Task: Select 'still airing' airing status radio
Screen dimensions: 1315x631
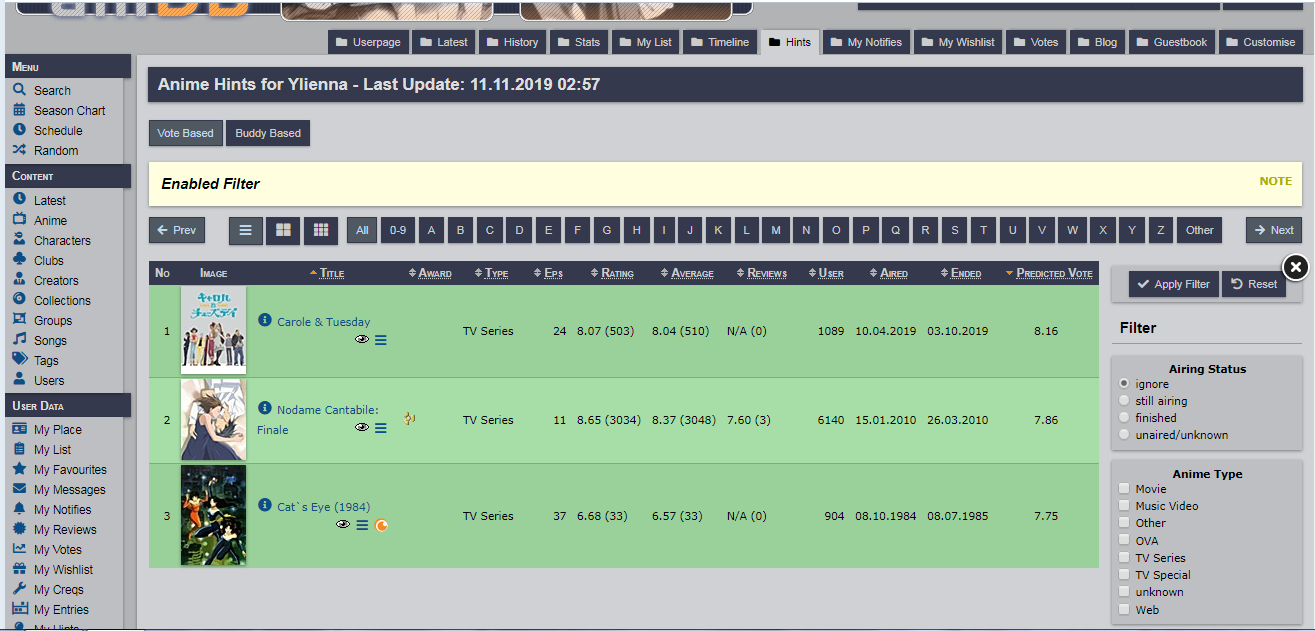Action: click(x=1125, y=401)
